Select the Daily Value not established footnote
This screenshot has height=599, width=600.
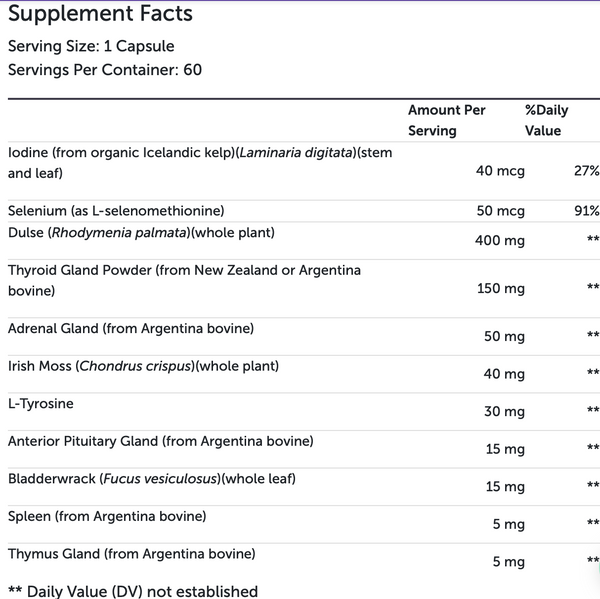133,591
